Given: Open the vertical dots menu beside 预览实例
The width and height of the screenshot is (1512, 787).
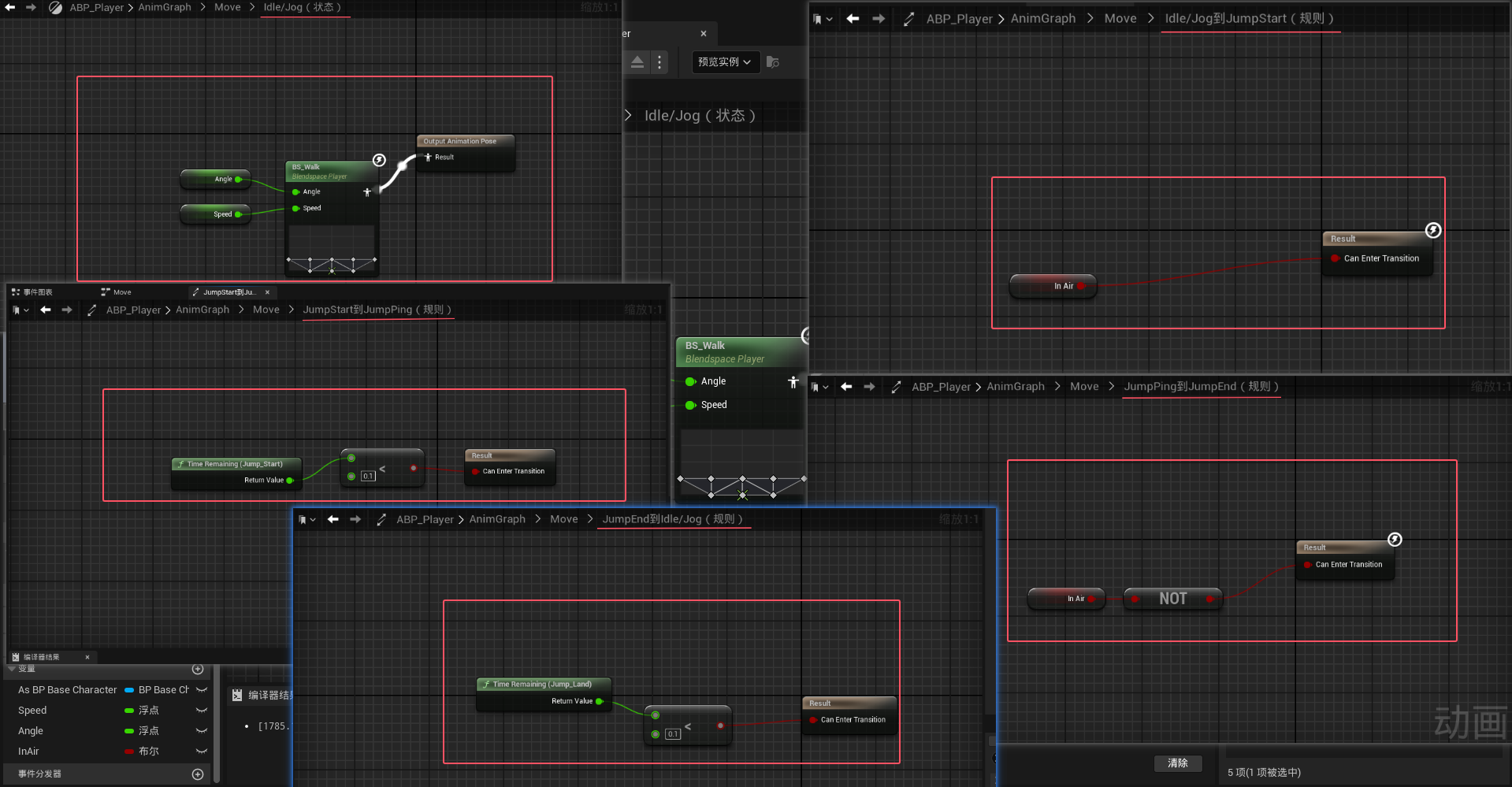Looking at the screenshot, I should (x=659, y=62).
